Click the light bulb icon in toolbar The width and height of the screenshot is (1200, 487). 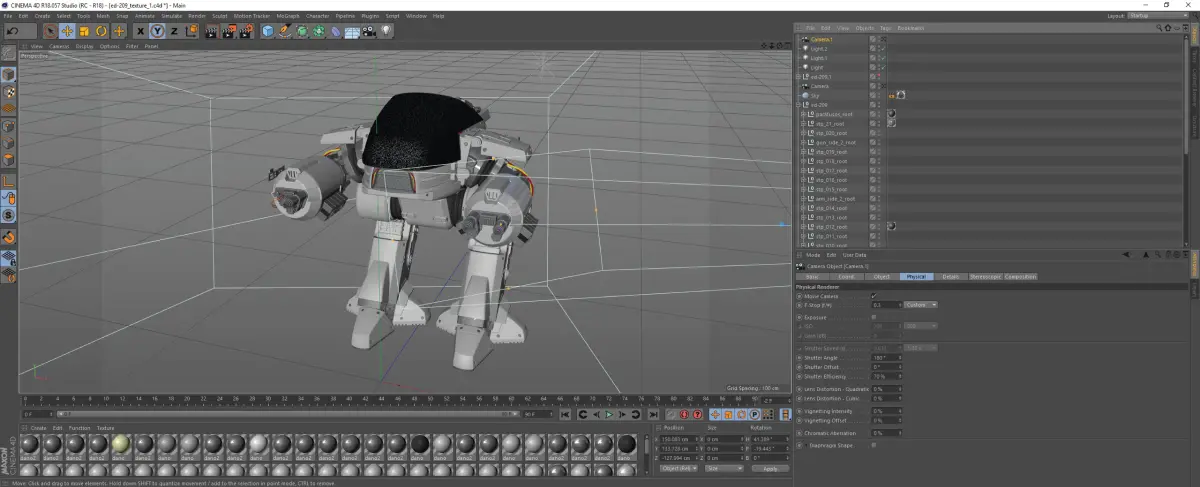(x=385, y=31)
